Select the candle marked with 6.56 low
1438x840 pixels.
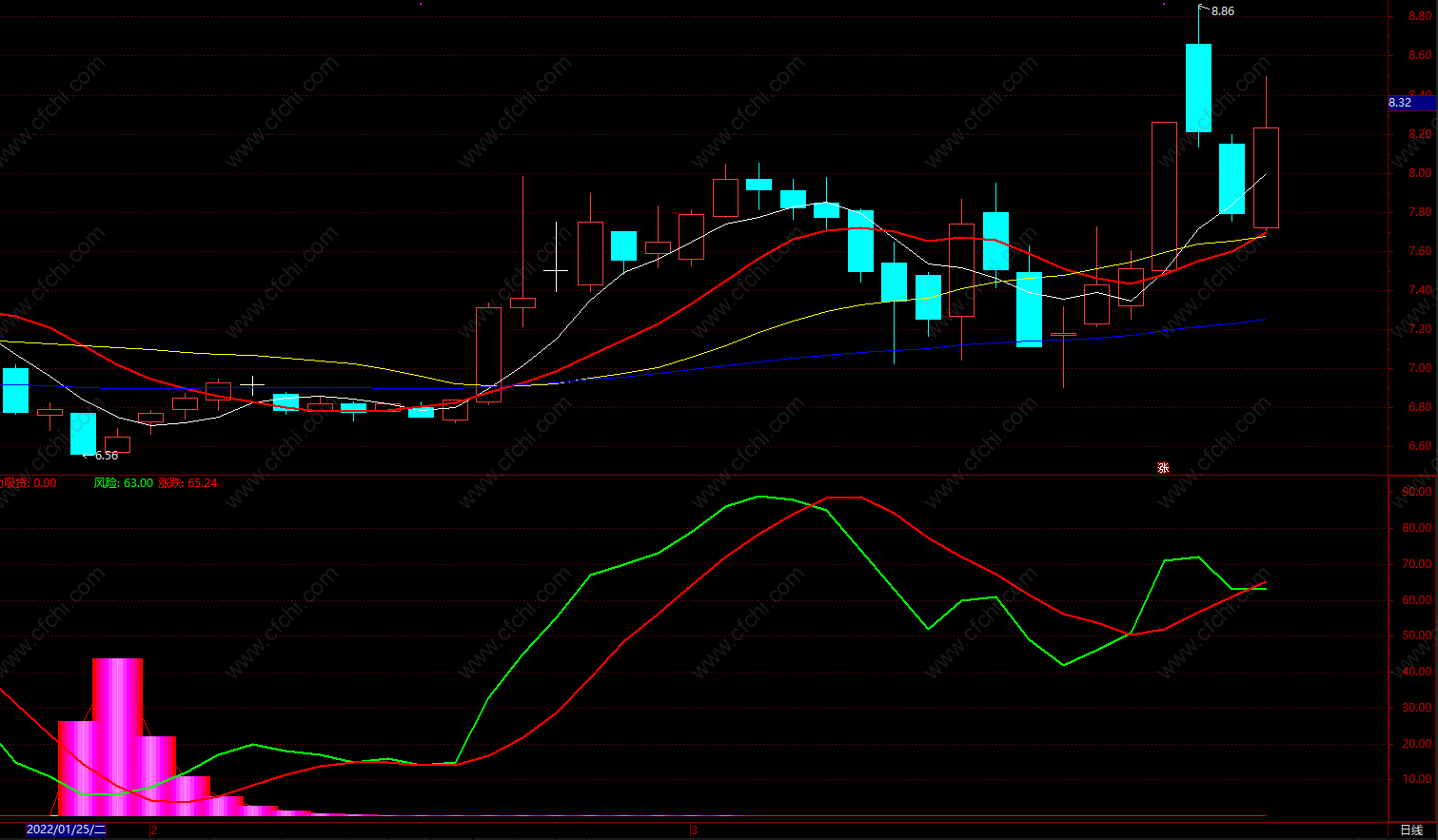tap(84, 434)
